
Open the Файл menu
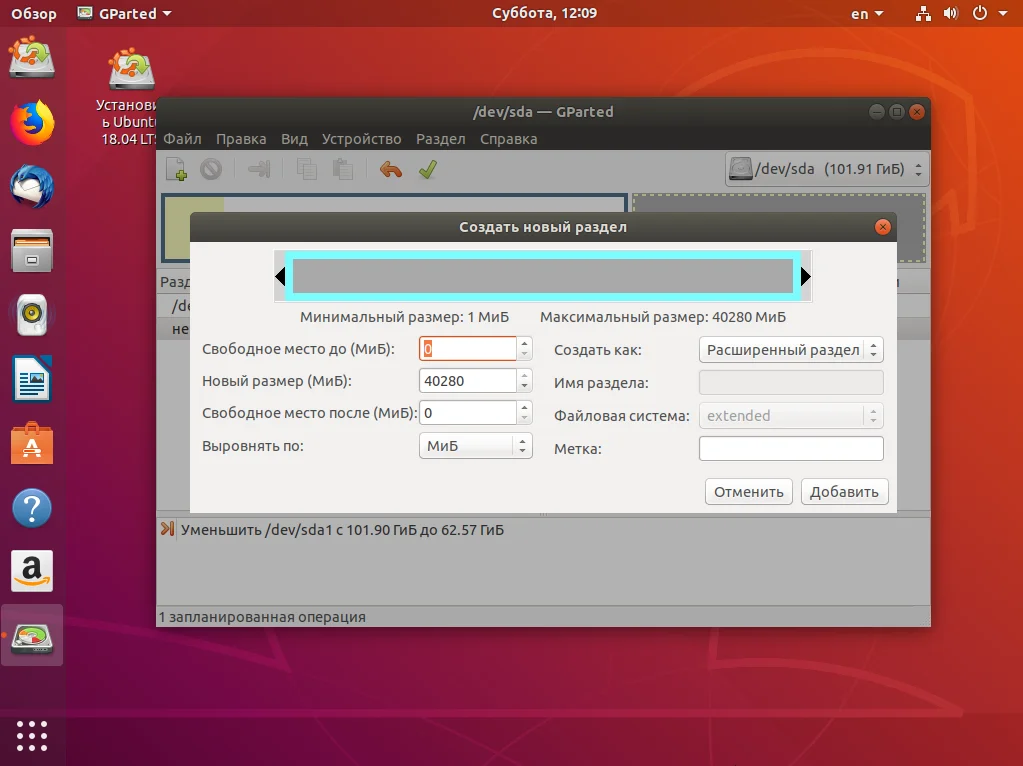click(x=182, y=139)
